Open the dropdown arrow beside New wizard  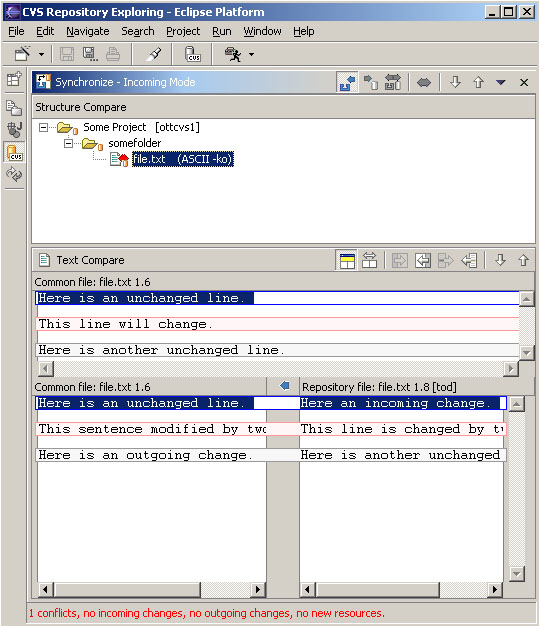pyautogui.click(x=41, y=54)
